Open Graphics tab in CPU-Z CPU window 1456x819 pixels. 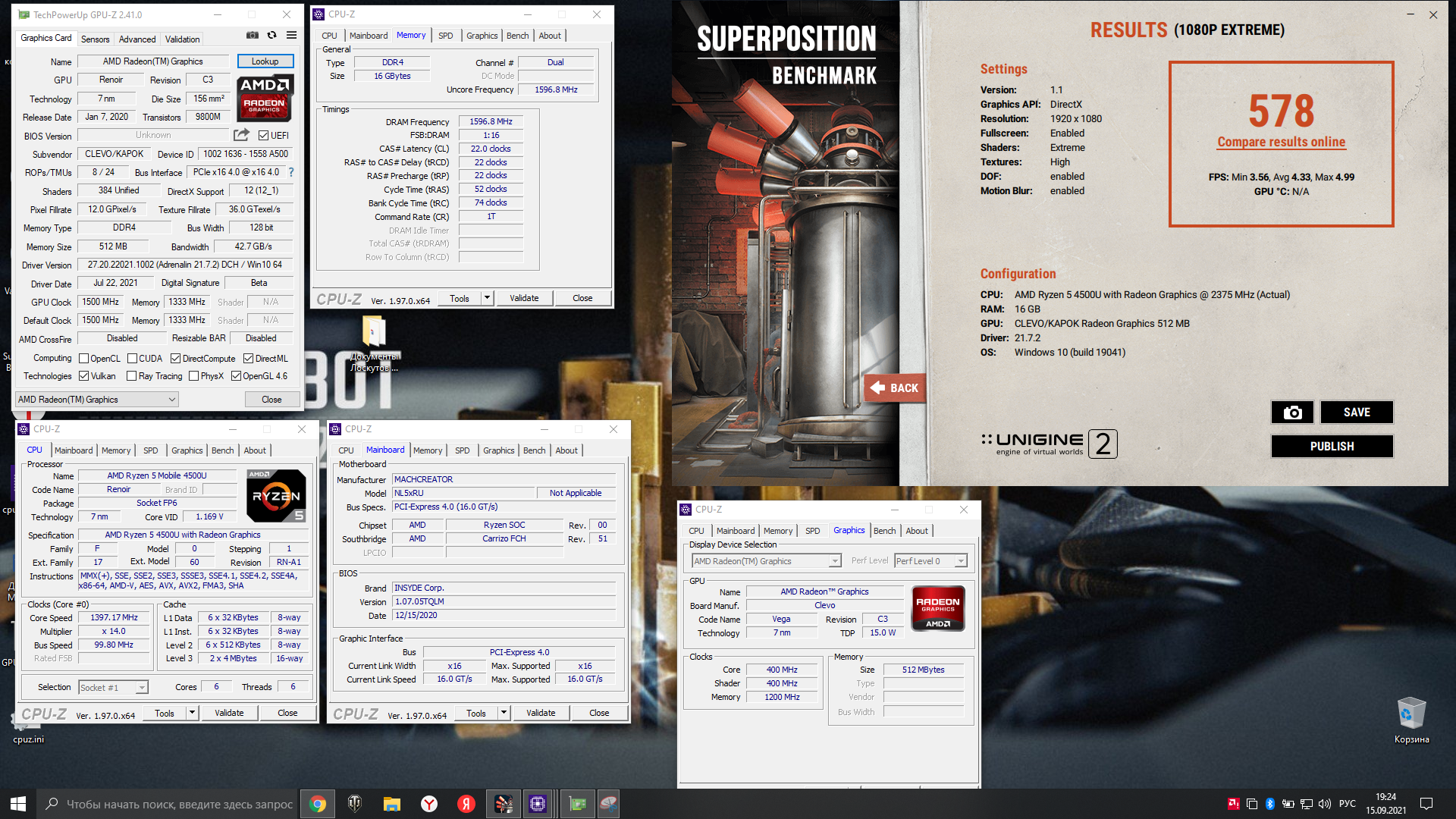187,450
